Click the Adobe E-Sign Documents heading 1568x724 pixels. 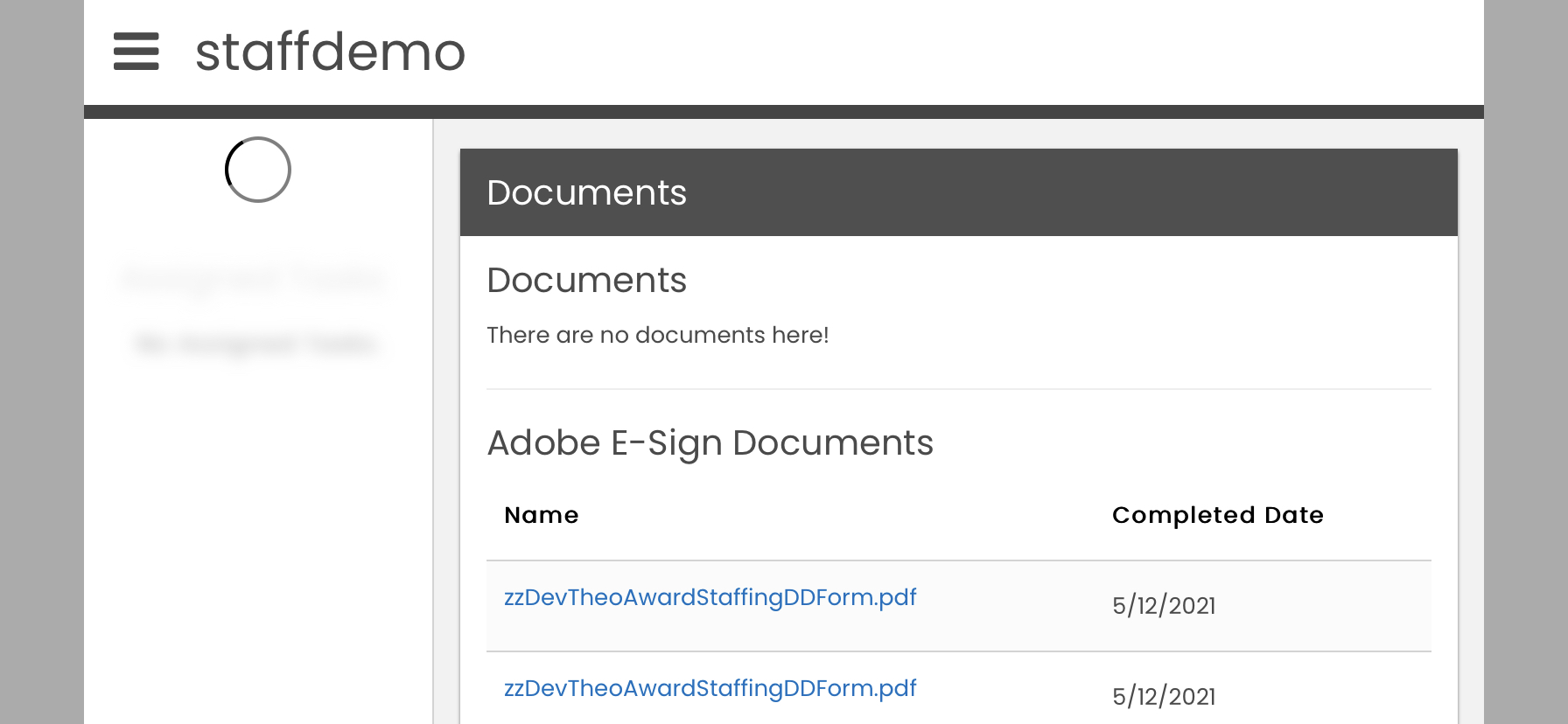(x=710, y=443)
